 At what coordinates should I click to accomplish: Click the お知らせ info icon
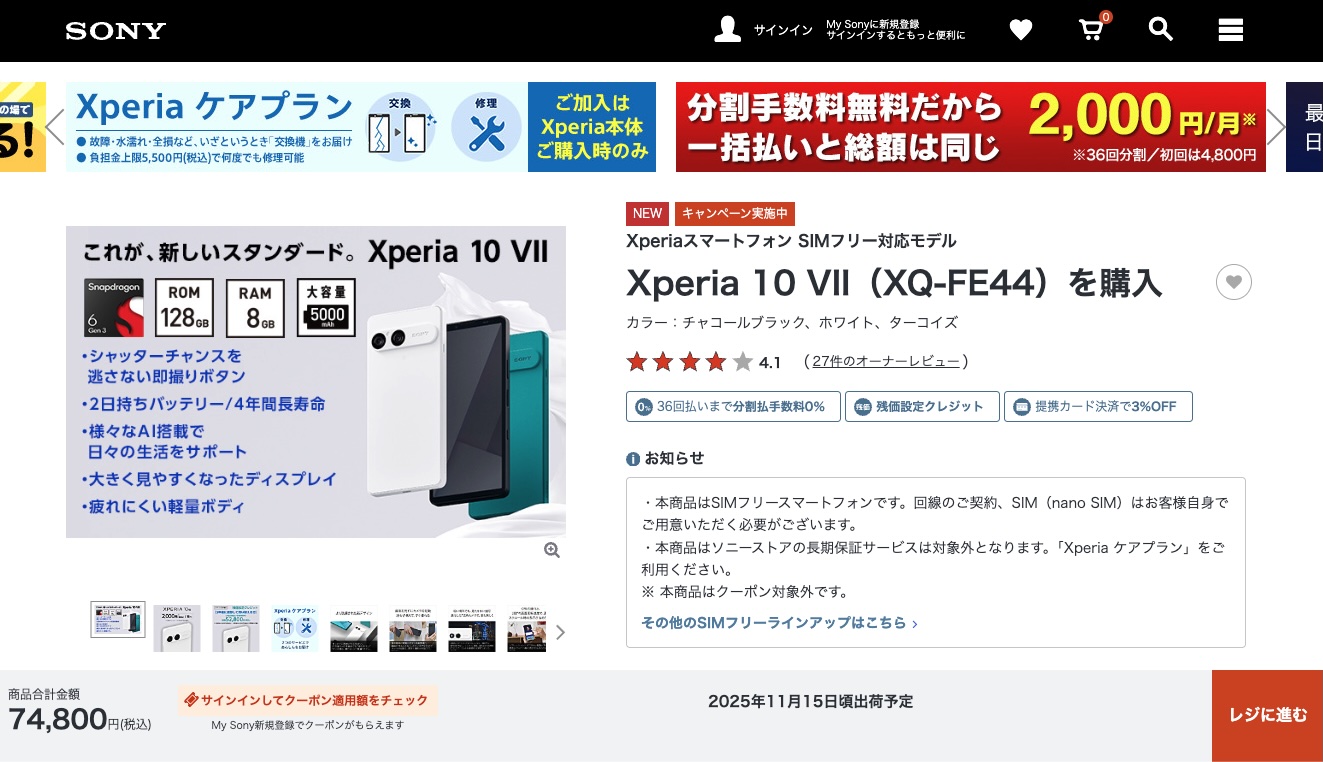633,459
